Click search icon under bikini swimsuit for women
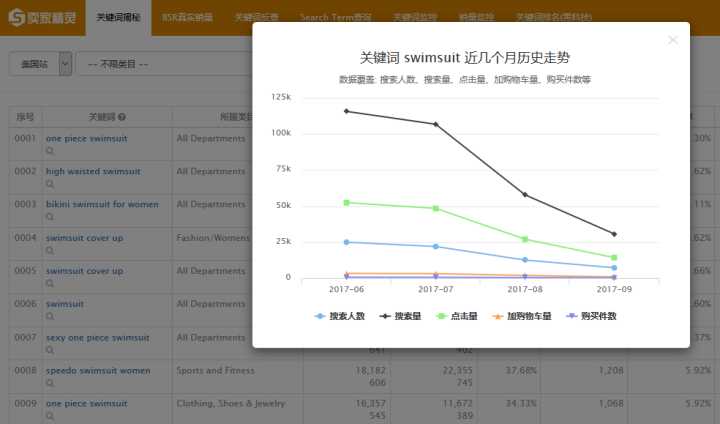This screenshot has height=424, width=720. coord(50,216)
